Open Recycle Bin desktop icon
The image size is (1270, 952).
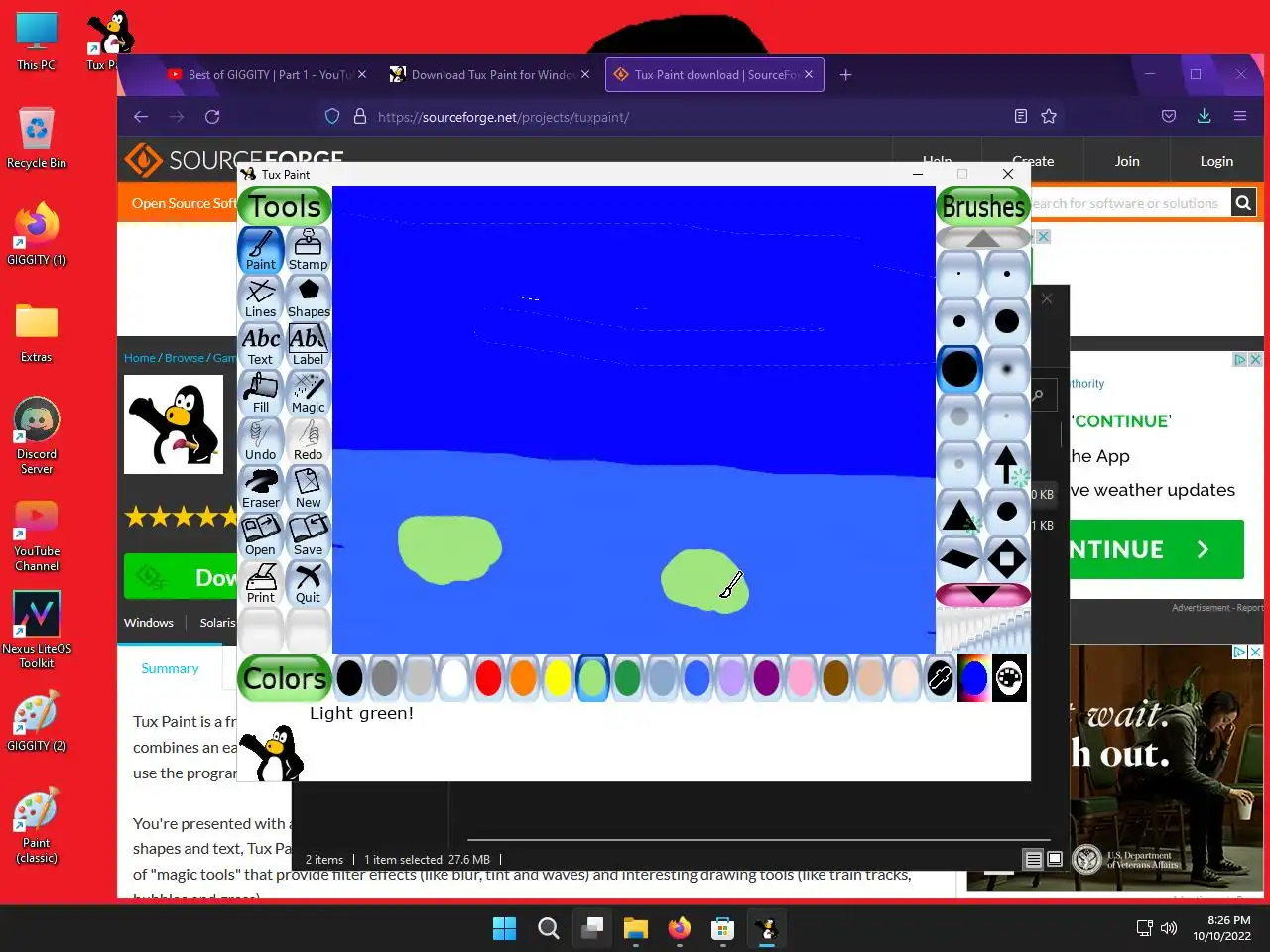pos(37,138)
